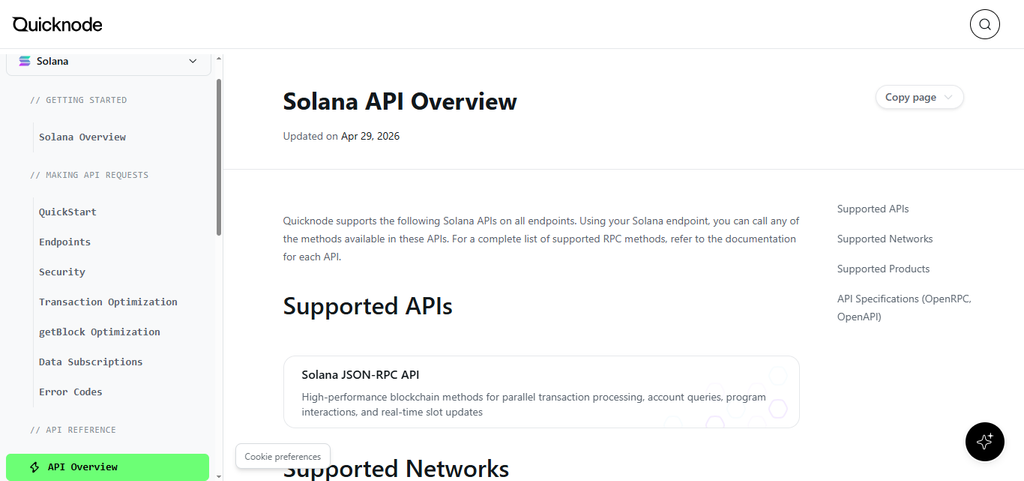
Task: Open the AI sparkle assistant button
Action: (x=985, y=442)
